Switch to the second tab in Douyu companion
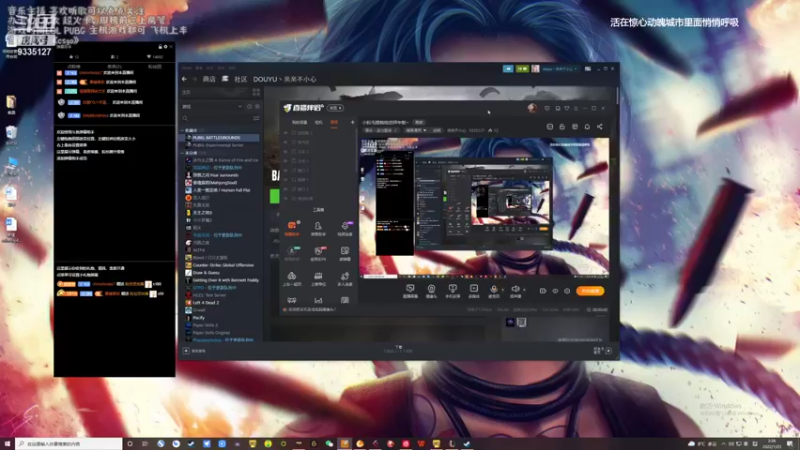Image resolution: width=800 pixels, height=450 pixels. pos(319,122)
